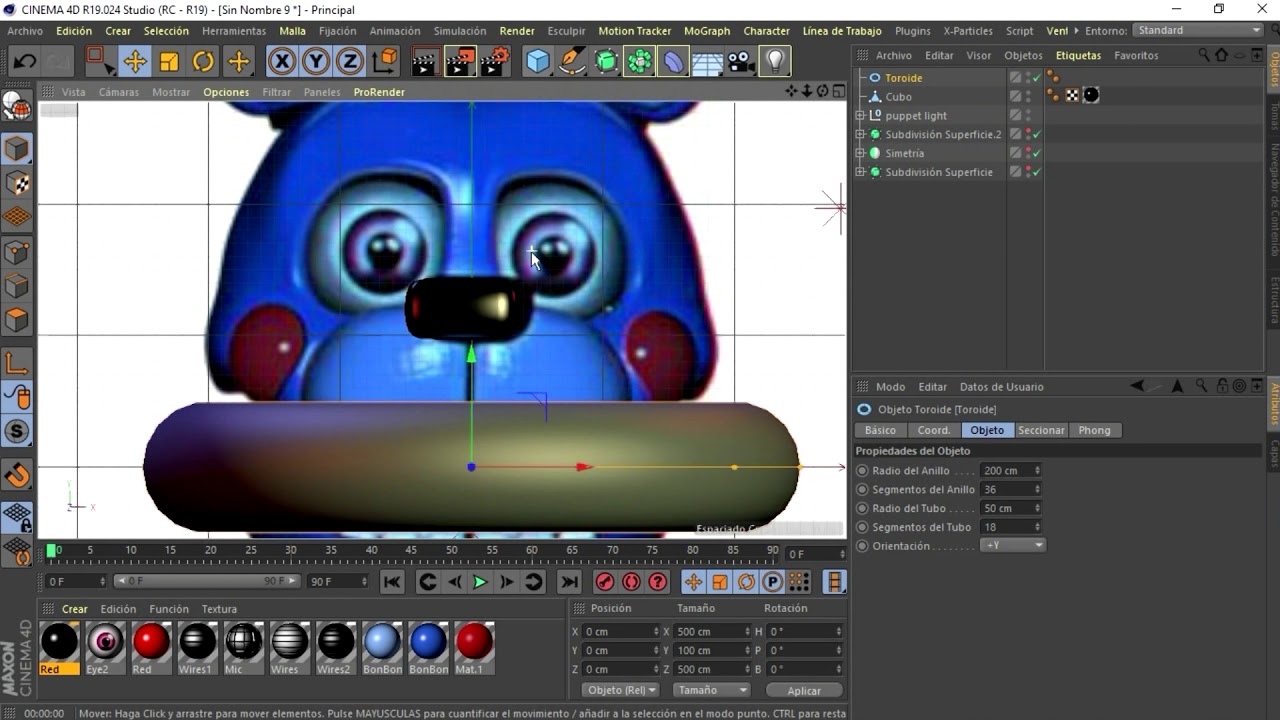The image size is (1280, 720).
Task: Add a camera object
Action: pos(741,62)
